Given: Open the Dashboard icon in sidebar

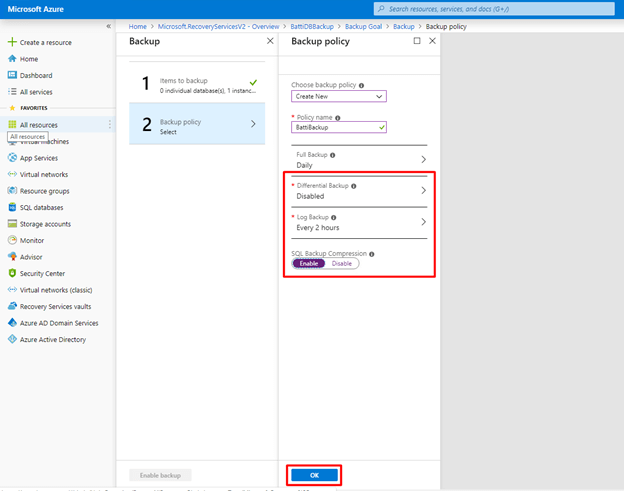Looking at the screenshot, I should point(12,75).
